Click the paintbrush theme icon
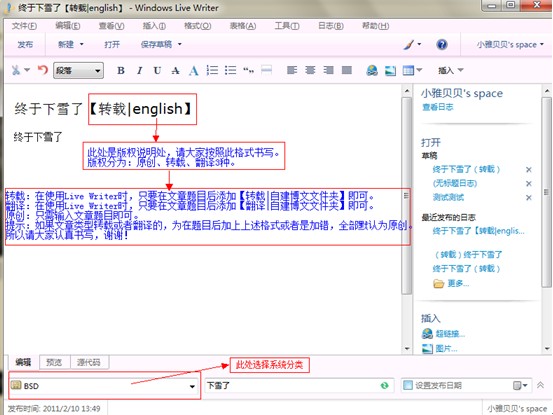Viewport: 553px width, 415px height. 409,44
